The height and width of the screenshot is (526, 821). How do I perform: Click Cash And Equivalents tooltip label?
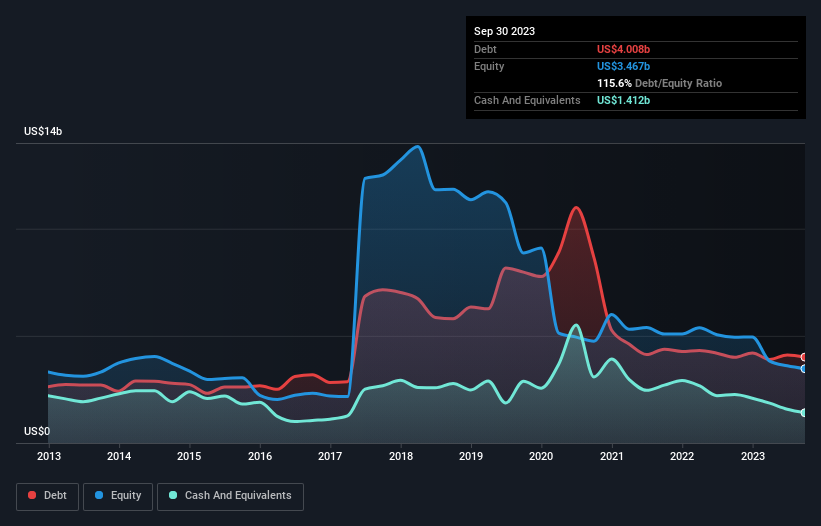527,100
